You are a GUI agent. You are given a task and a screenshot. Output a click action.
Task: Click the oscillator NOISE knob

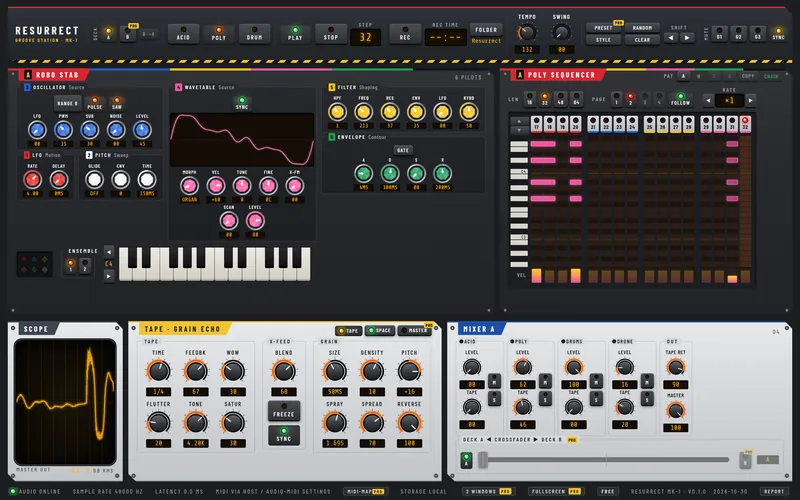[116, 130]
